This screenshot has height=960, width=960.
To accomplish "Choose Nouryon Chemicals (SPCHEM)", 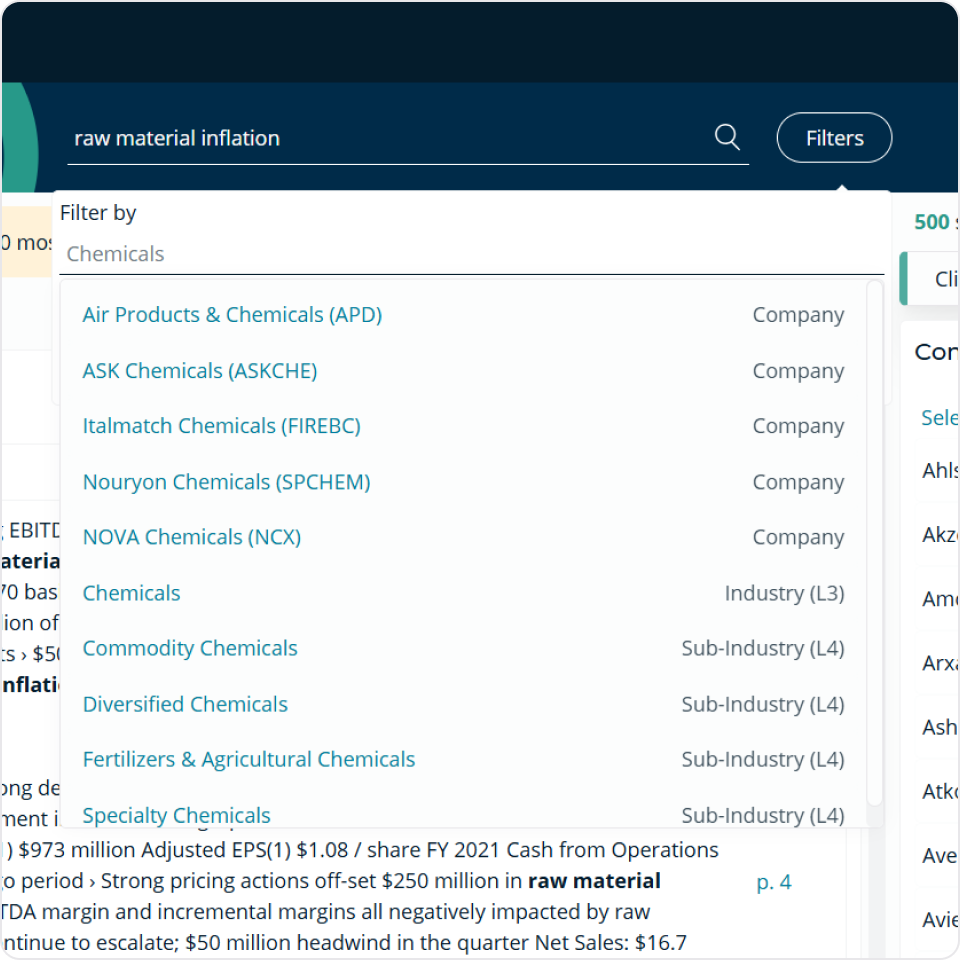I will tap(463, 482).
